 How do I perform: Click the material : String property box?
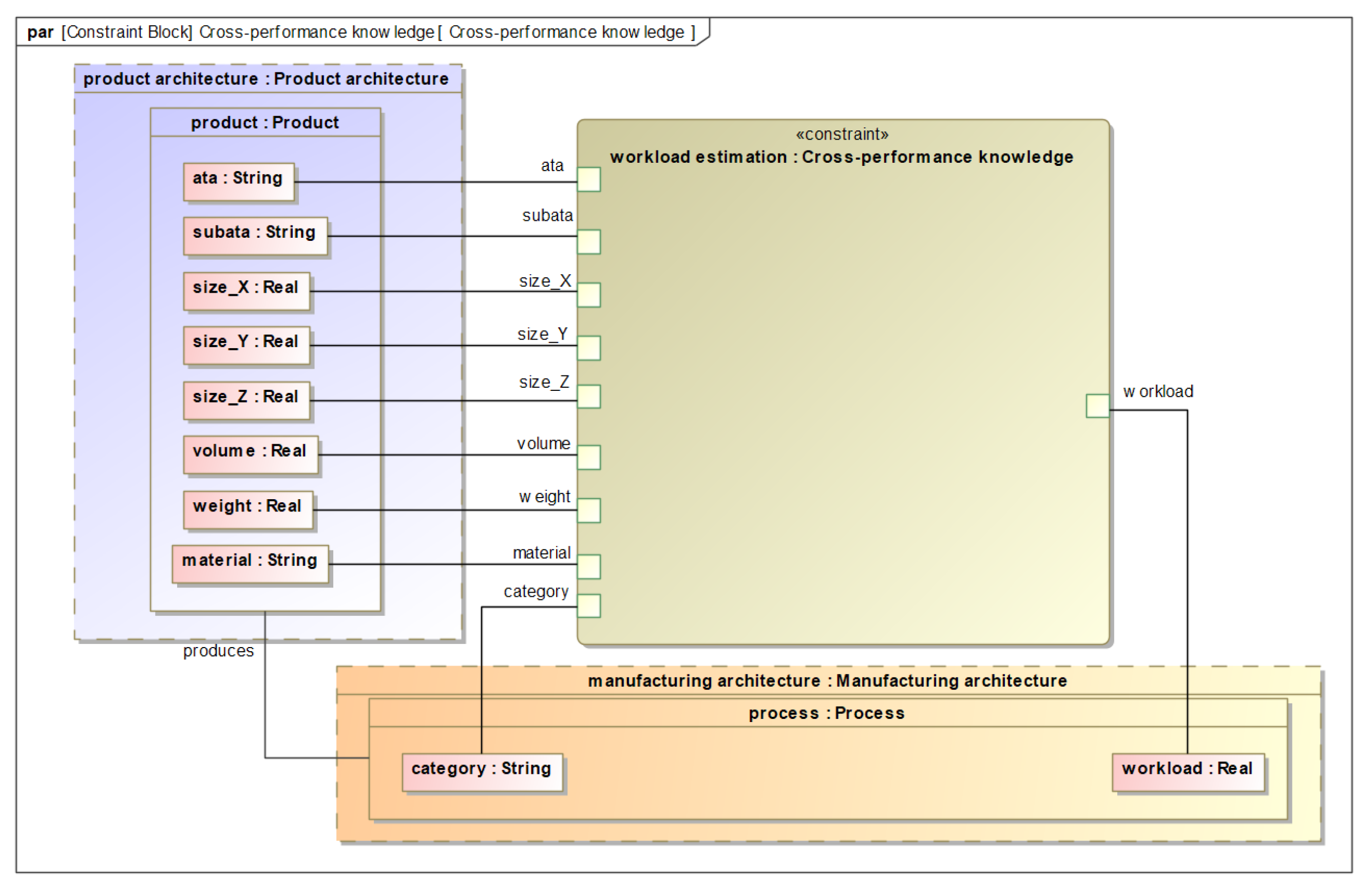pyautogui.click(x=250, y=563)
